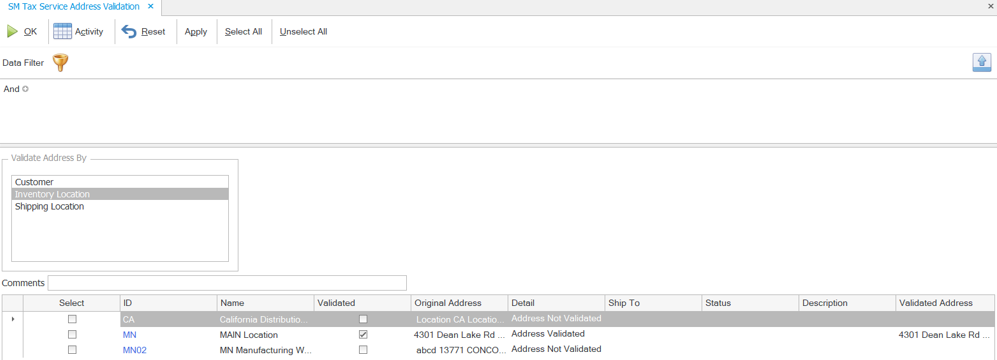The width and height of the screenshot is (997, 360).
Task: Click Apply in the toolbar
Action: [x=196, y=31]
